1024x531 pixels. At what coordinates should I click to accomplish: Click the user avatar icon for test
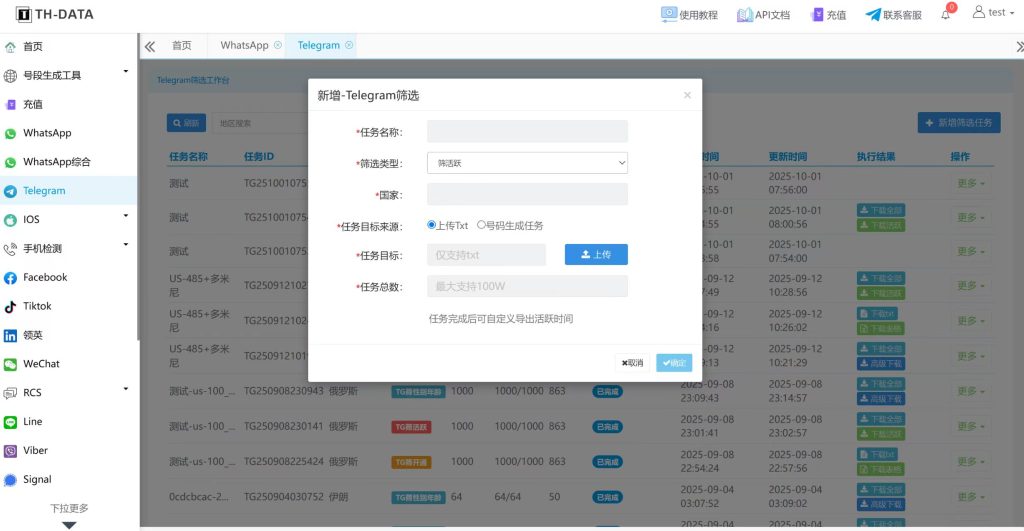click(978, 12)
